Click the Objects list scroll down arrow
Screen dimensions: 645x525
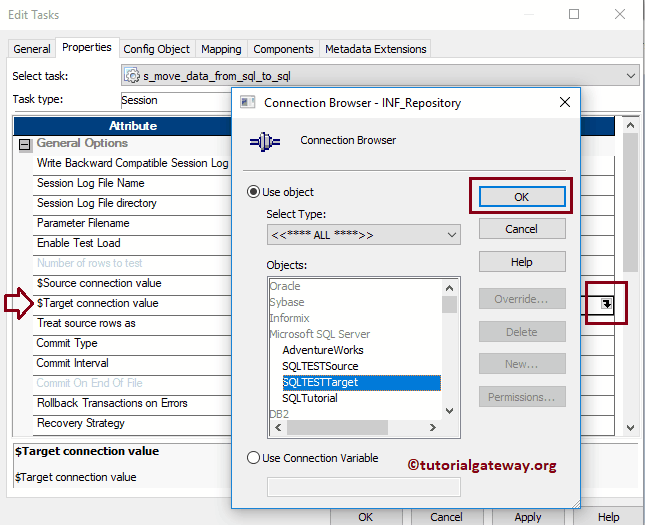pyautogui.click(x=450, y=411)
